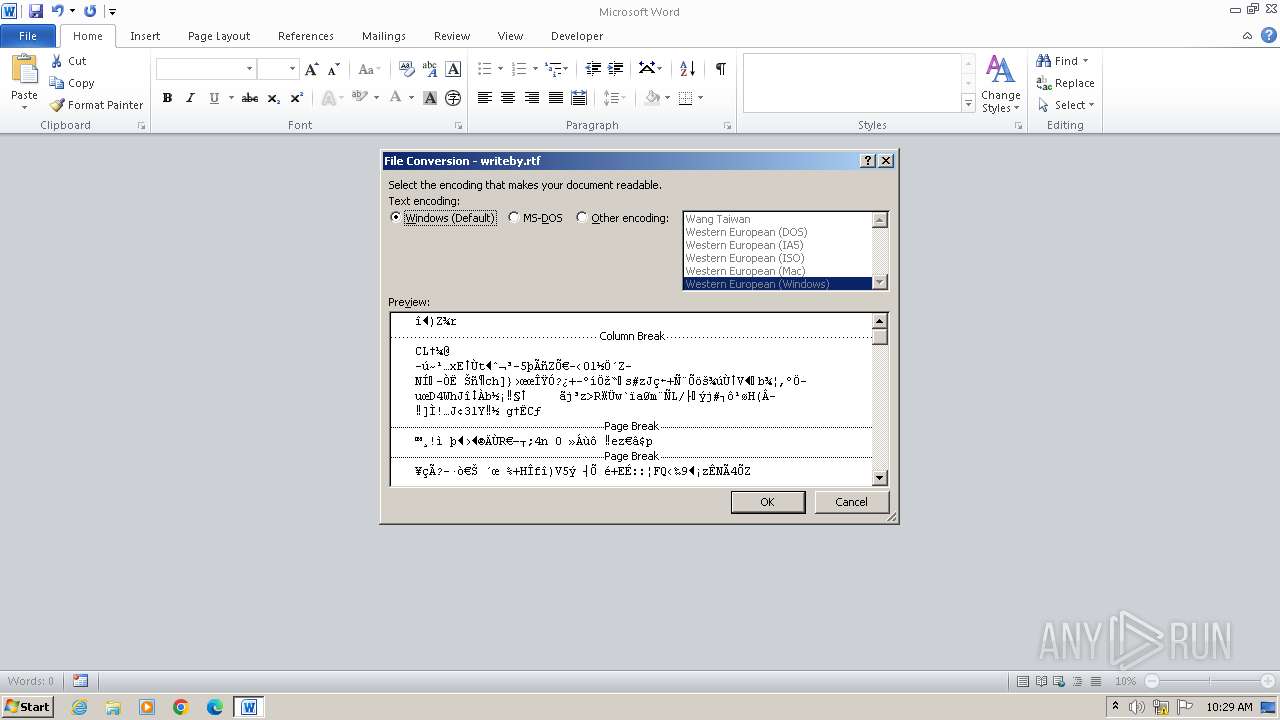The image size is (1280, 720).
Task: Click the Cut scissors icon
Action: [57, 61]
